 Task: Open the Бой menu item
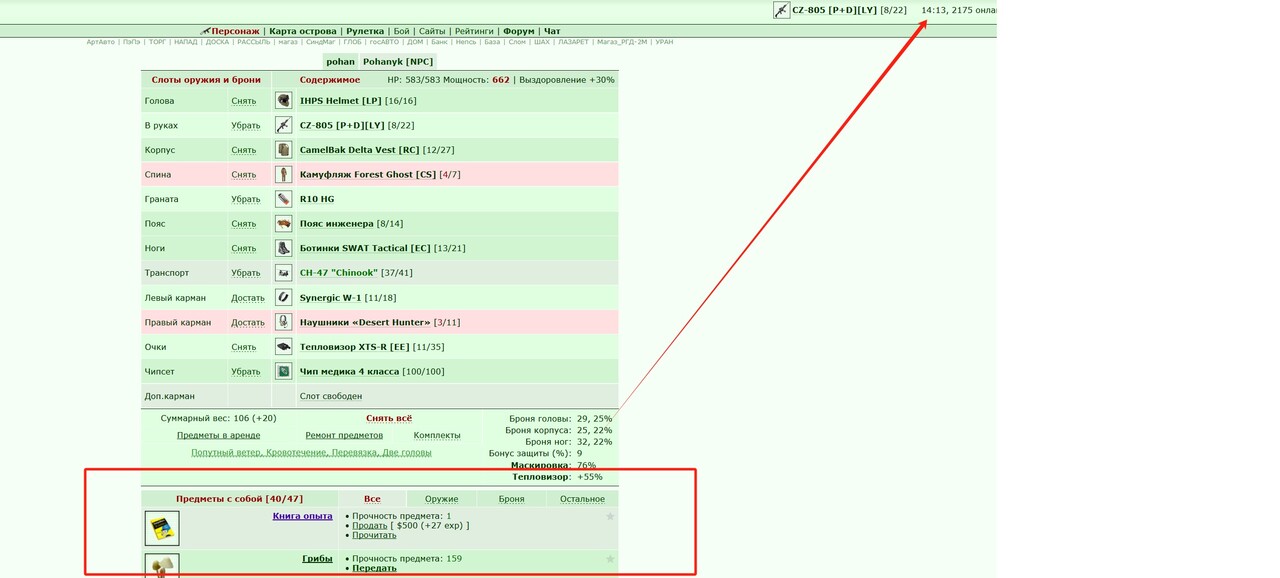coord(401,31)
